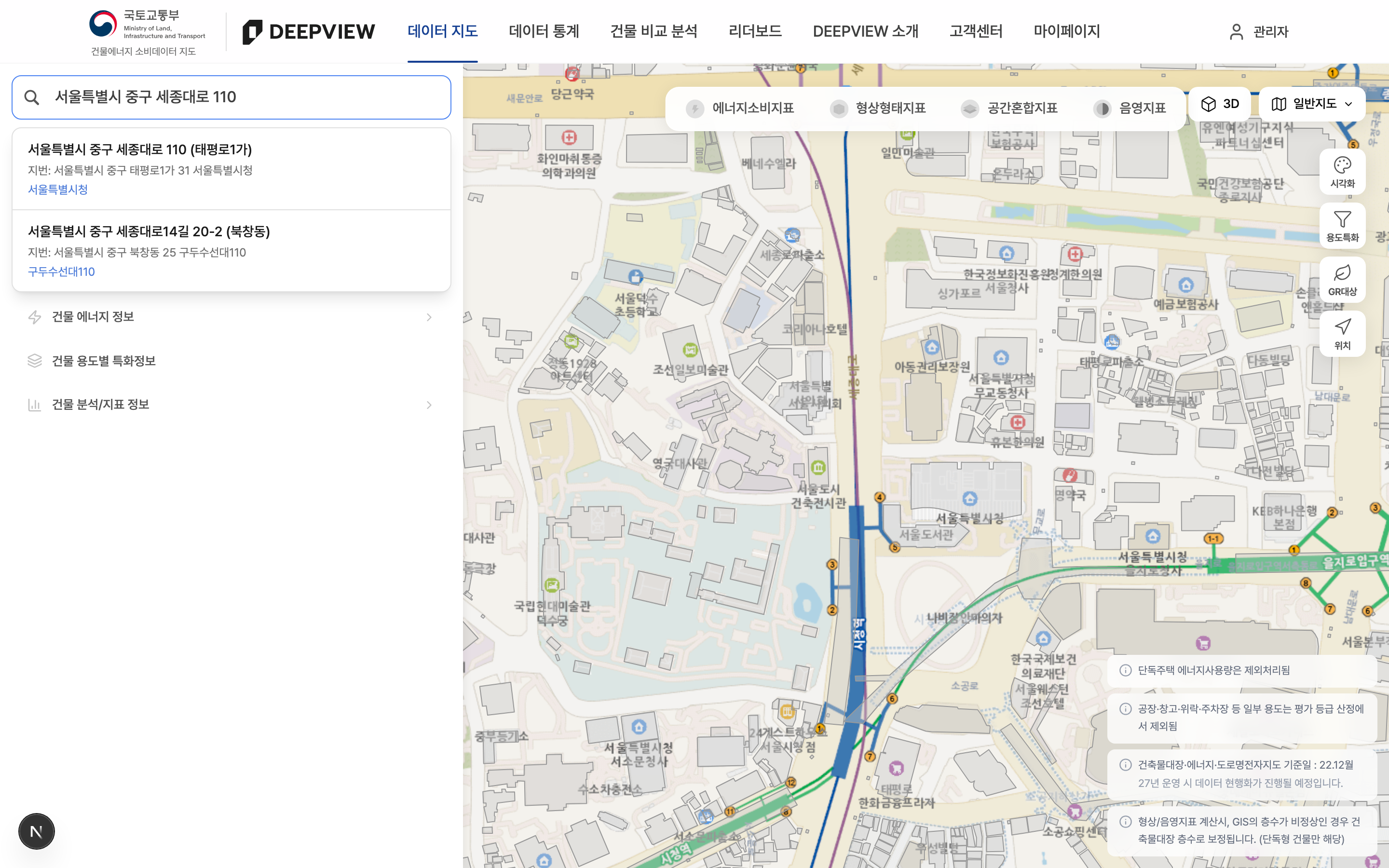Toggle the 음영지표 layer
Screen dimensions: 1389x868
1130,108
